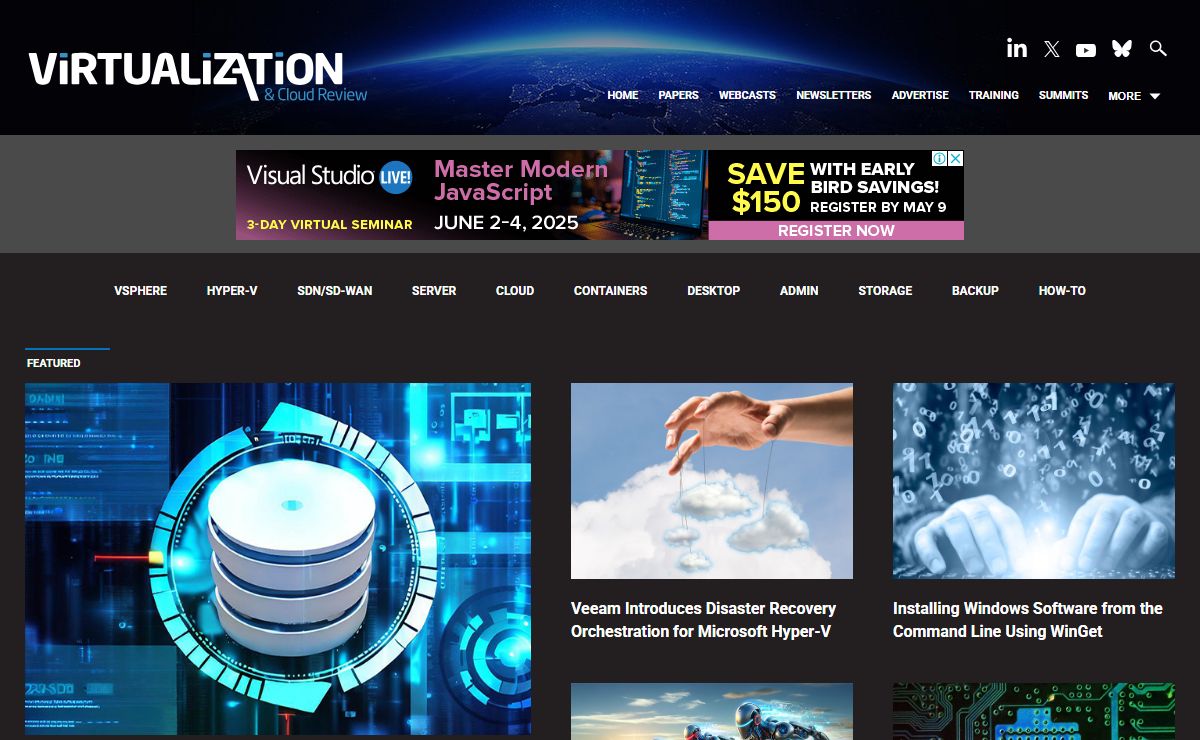Select the CLOUD topic tab
Viewport: 1200px width, 740px height.
[515, 291]
